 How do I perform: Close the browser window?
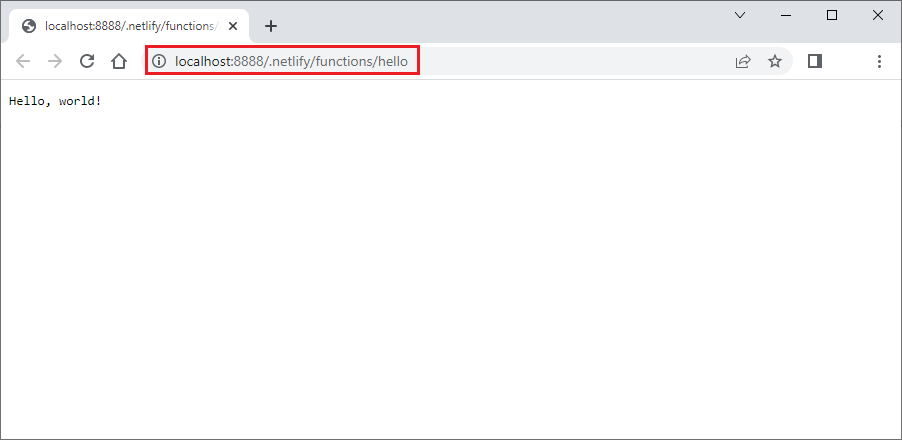pyautogui.click(x=878, y=15)
